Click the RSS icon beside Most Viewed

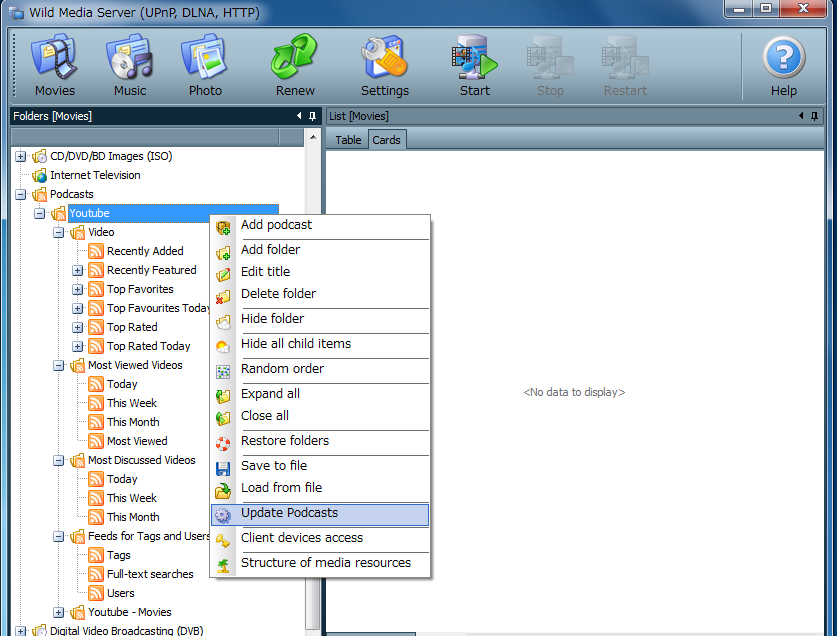point(96,441)
